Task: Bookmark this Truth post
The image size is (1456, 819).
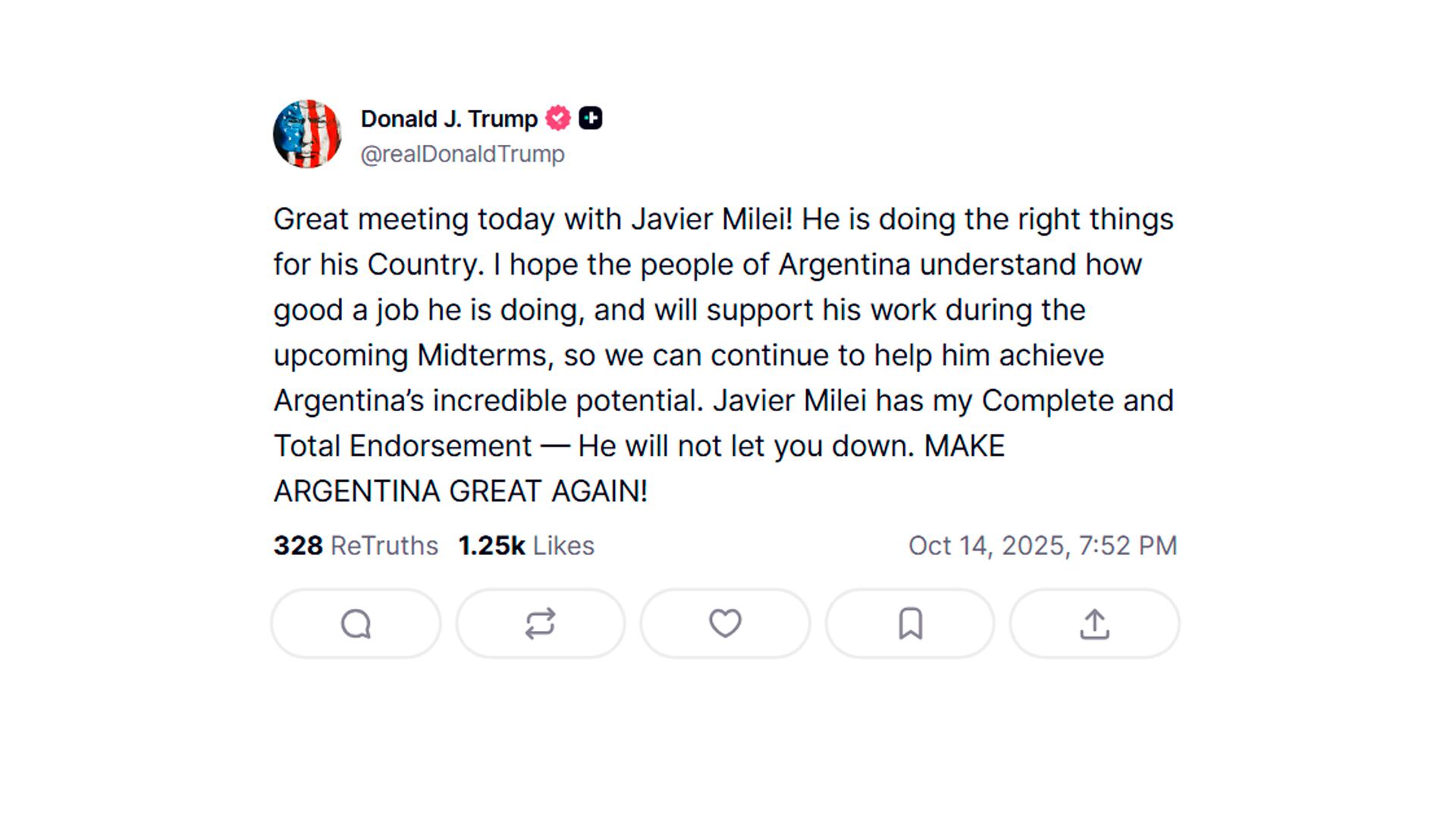Action: tap(910, 624)
